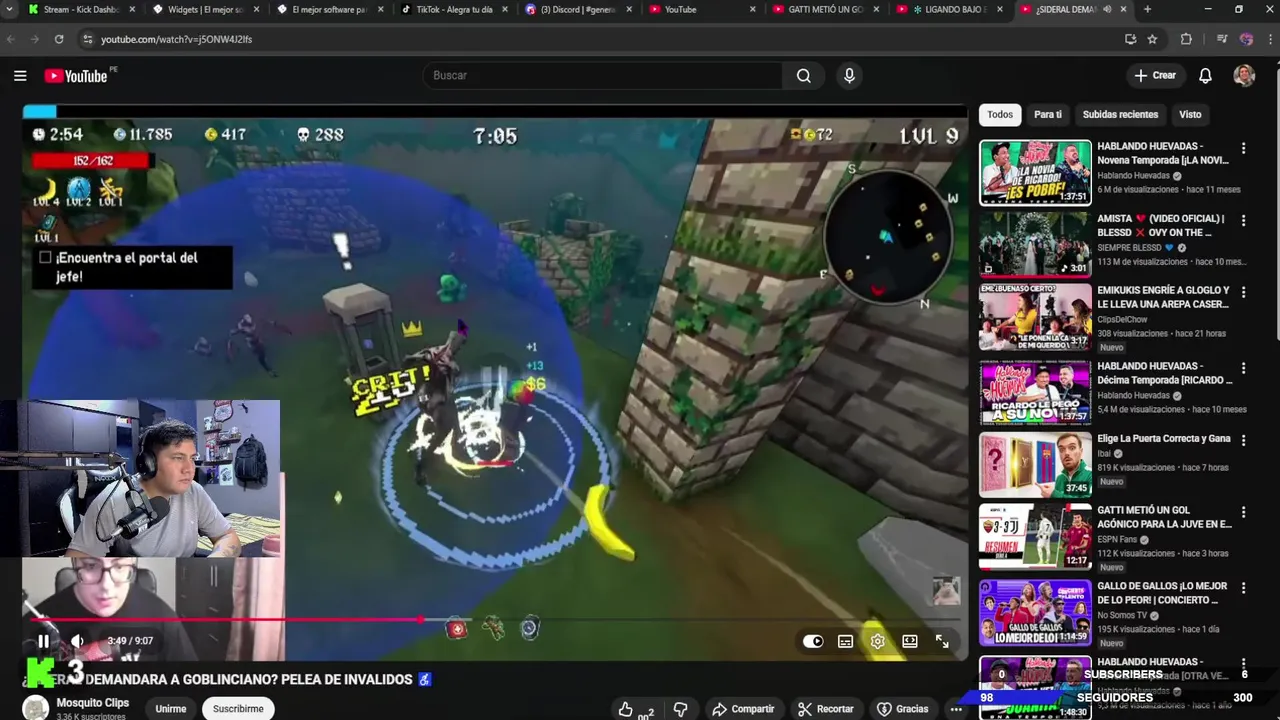Open the Mosquito Clips channel name
The width and height of the screenshot is (1280, 720).
92,703
